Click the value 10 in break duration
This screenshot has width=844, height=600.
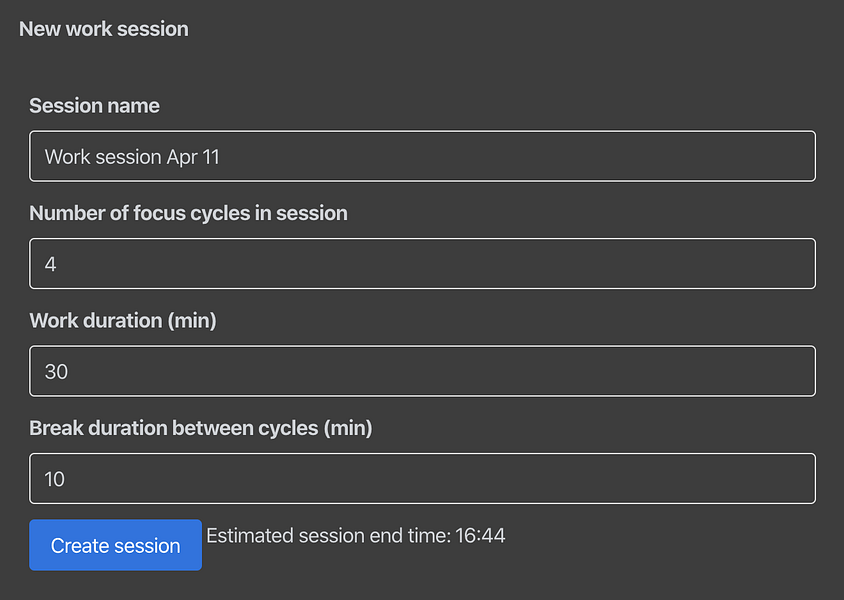55,480
